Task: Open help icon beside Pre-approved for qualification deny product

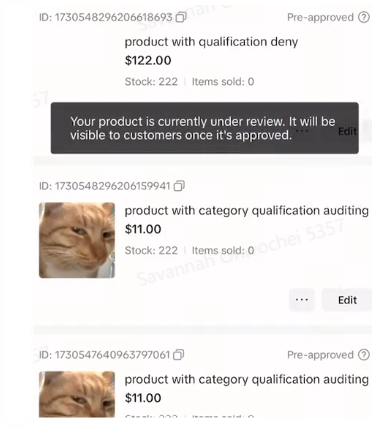Action: point(364,17)
